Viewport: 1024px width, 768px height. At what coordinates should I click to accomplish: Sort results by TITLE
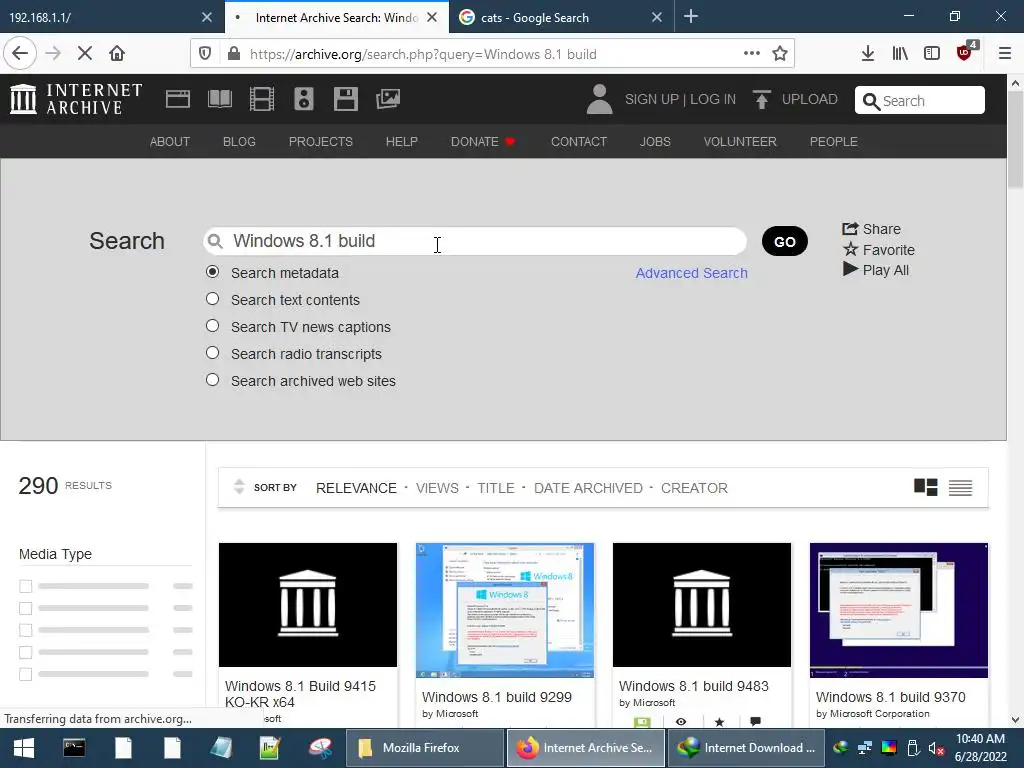point(496,488)
